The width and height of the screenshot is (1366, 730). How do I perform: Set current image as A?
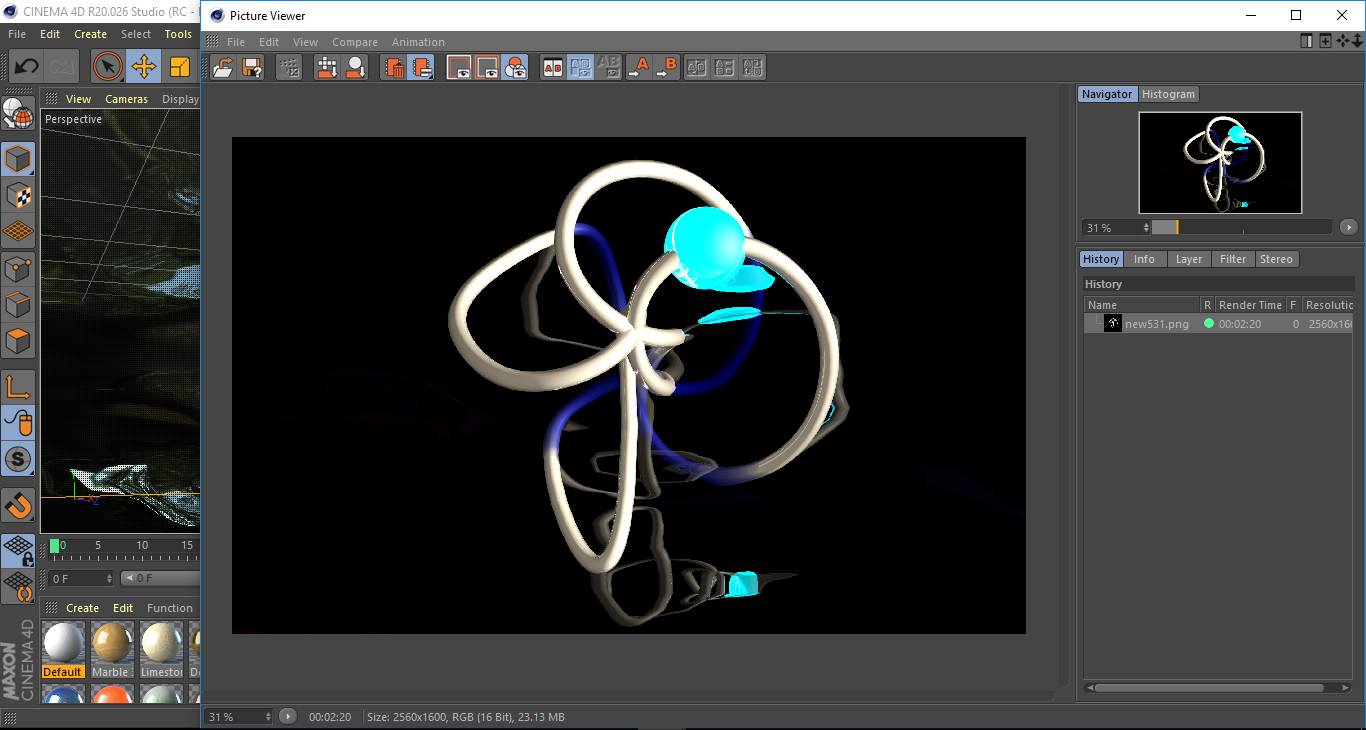tap(638, 68)
